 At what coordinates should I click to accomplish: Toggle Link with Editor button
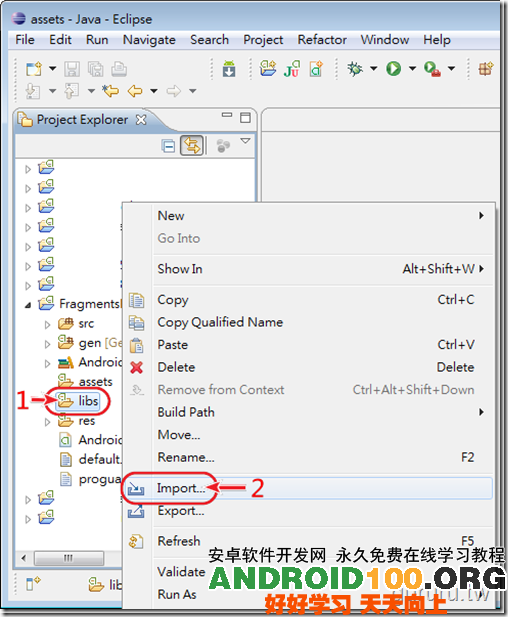pos(192,146)
